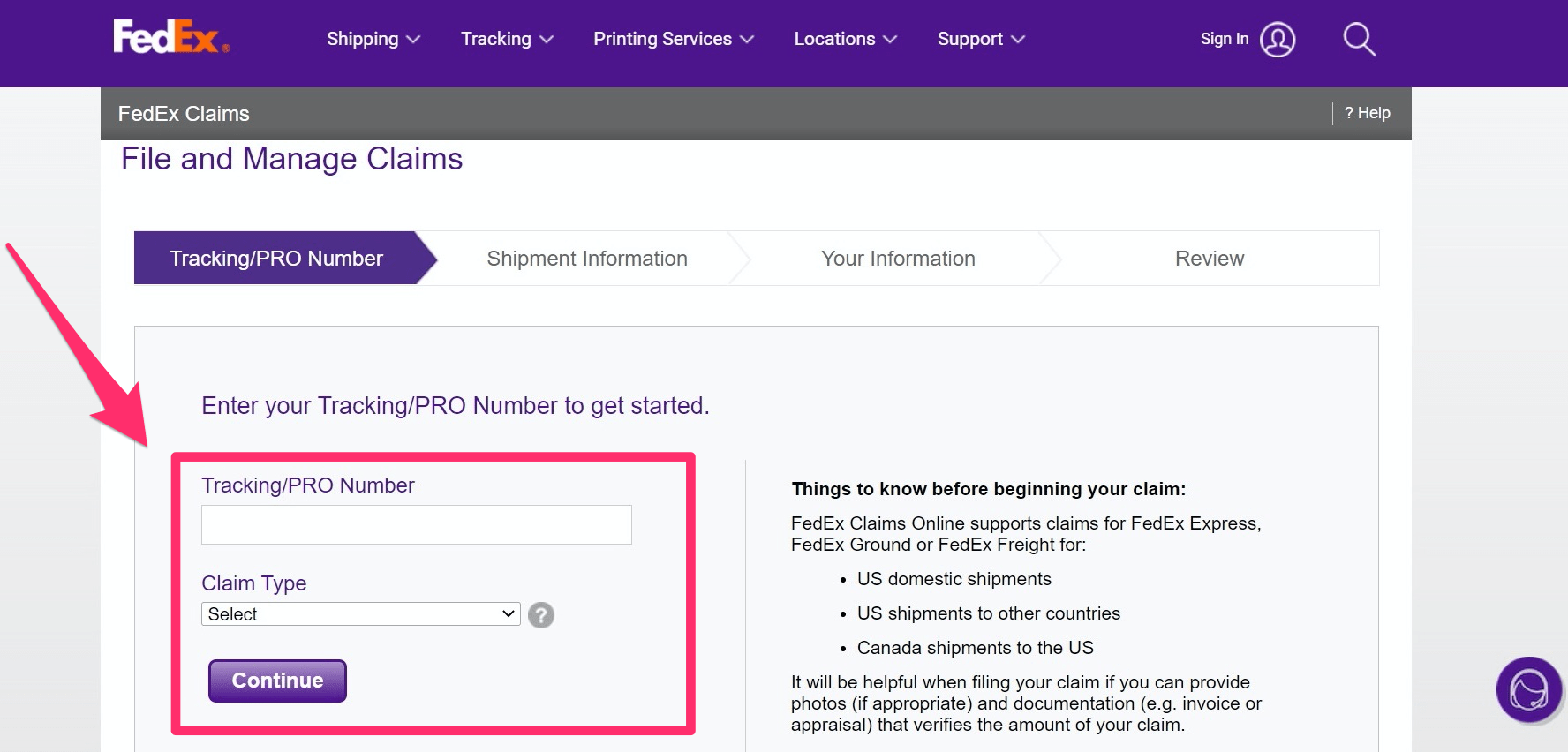This screenshot has height=752, width=1568.
Task: Expand the Support menu
Action: 981,39
